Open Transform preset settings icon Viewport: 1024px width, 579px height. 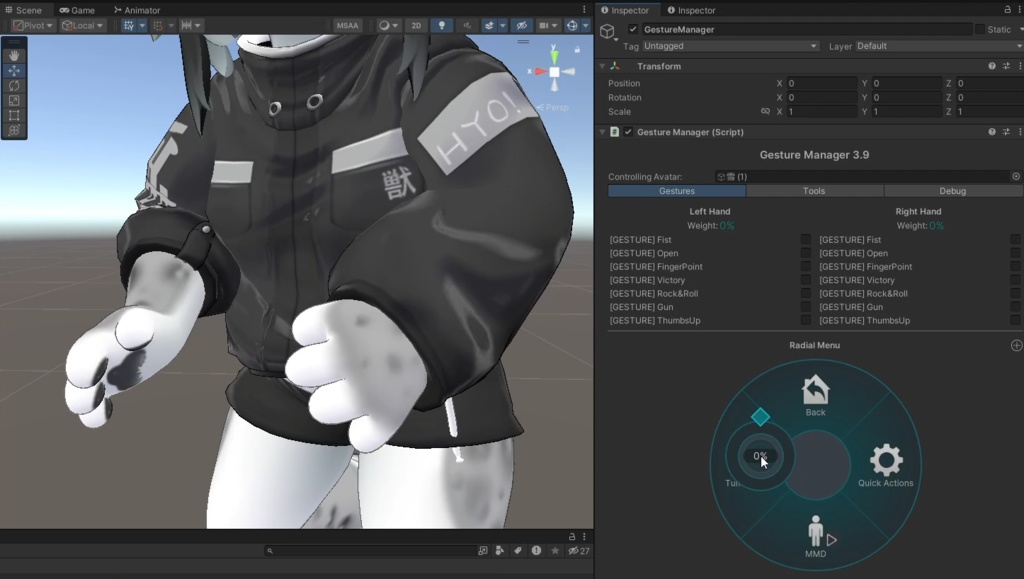[x=1006, y=66]
